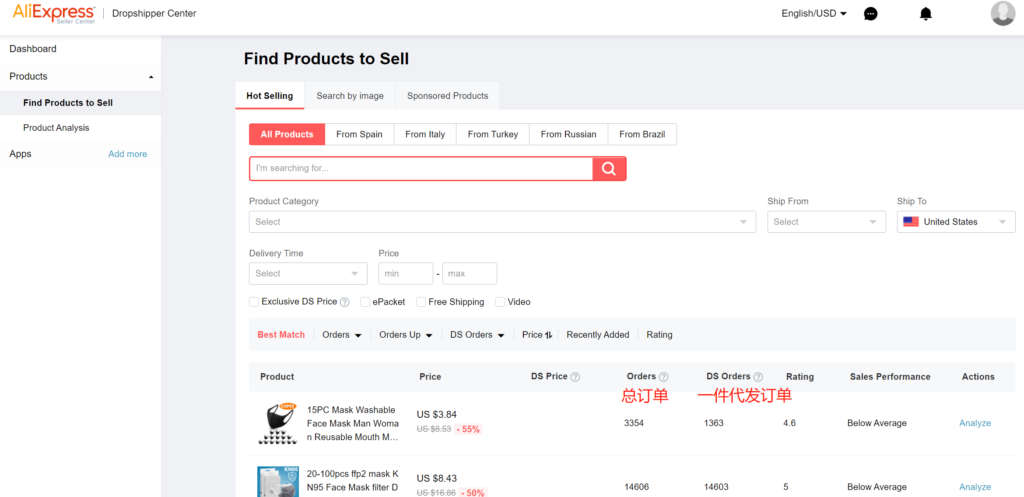
Task: Switch to the Hot Selling tab
Action: coord(270,95)
